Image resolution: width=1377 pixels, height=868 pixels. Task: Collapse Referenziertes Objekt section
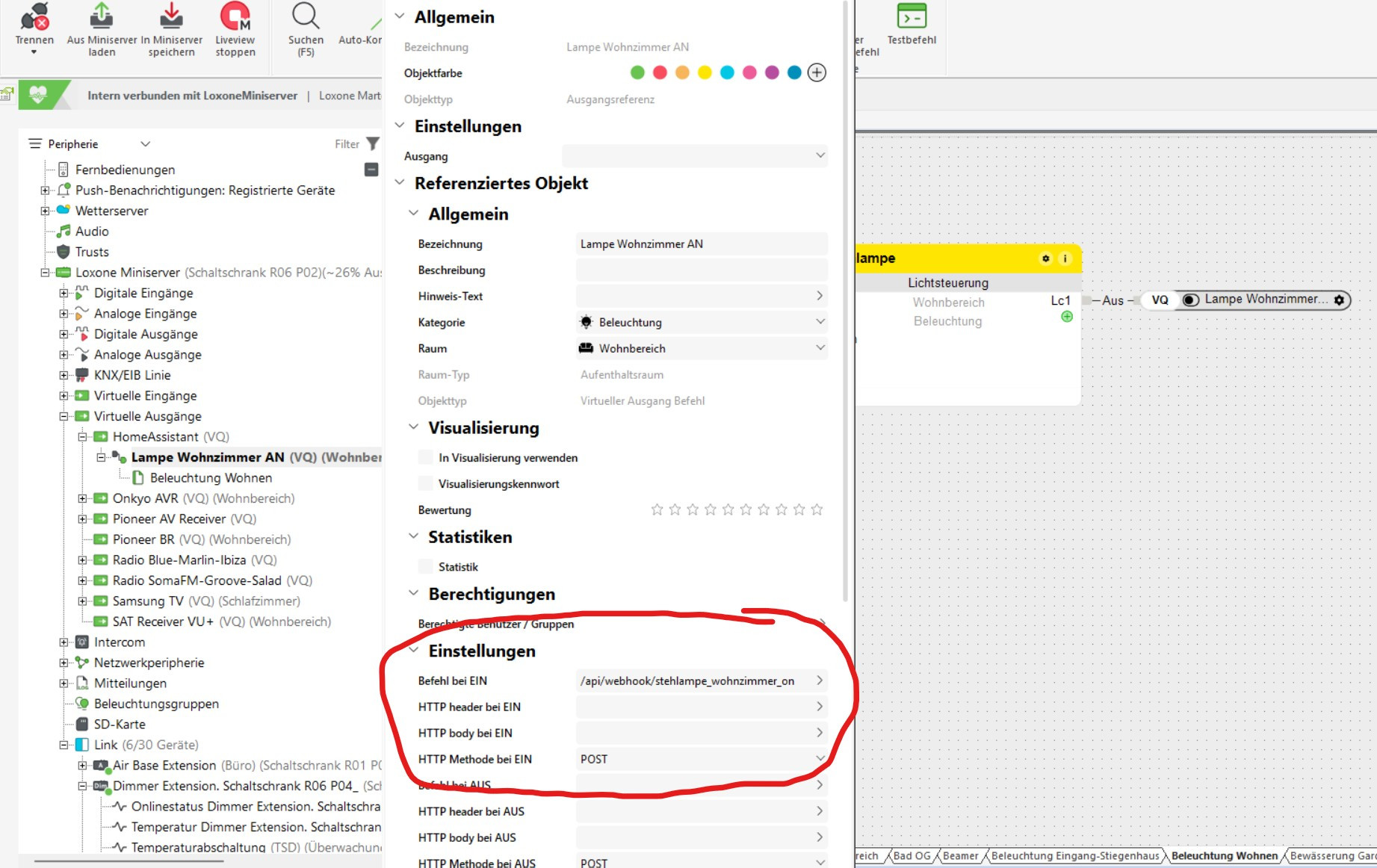tap(400, 182)
